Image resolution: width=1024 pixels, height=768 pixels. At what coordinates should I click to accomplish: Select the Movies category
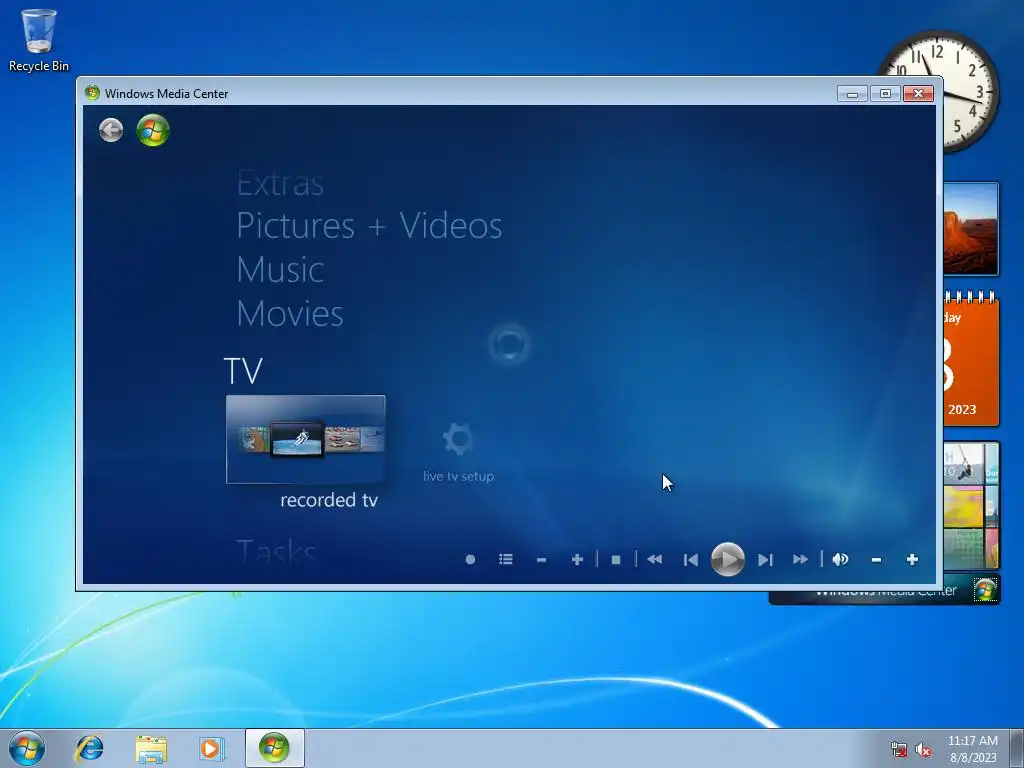[x=290, y=313]
